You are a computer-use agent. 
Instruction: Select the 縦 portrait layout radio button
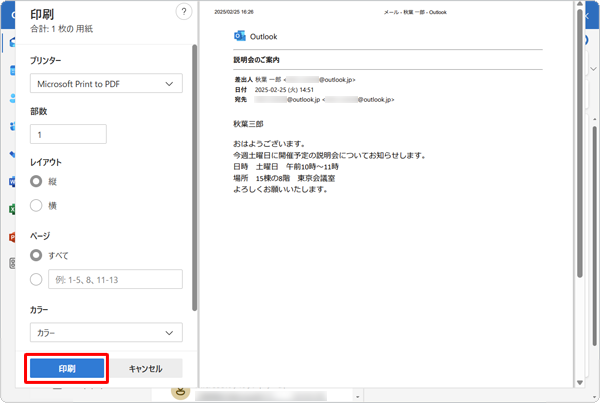[x=36, y=181]
